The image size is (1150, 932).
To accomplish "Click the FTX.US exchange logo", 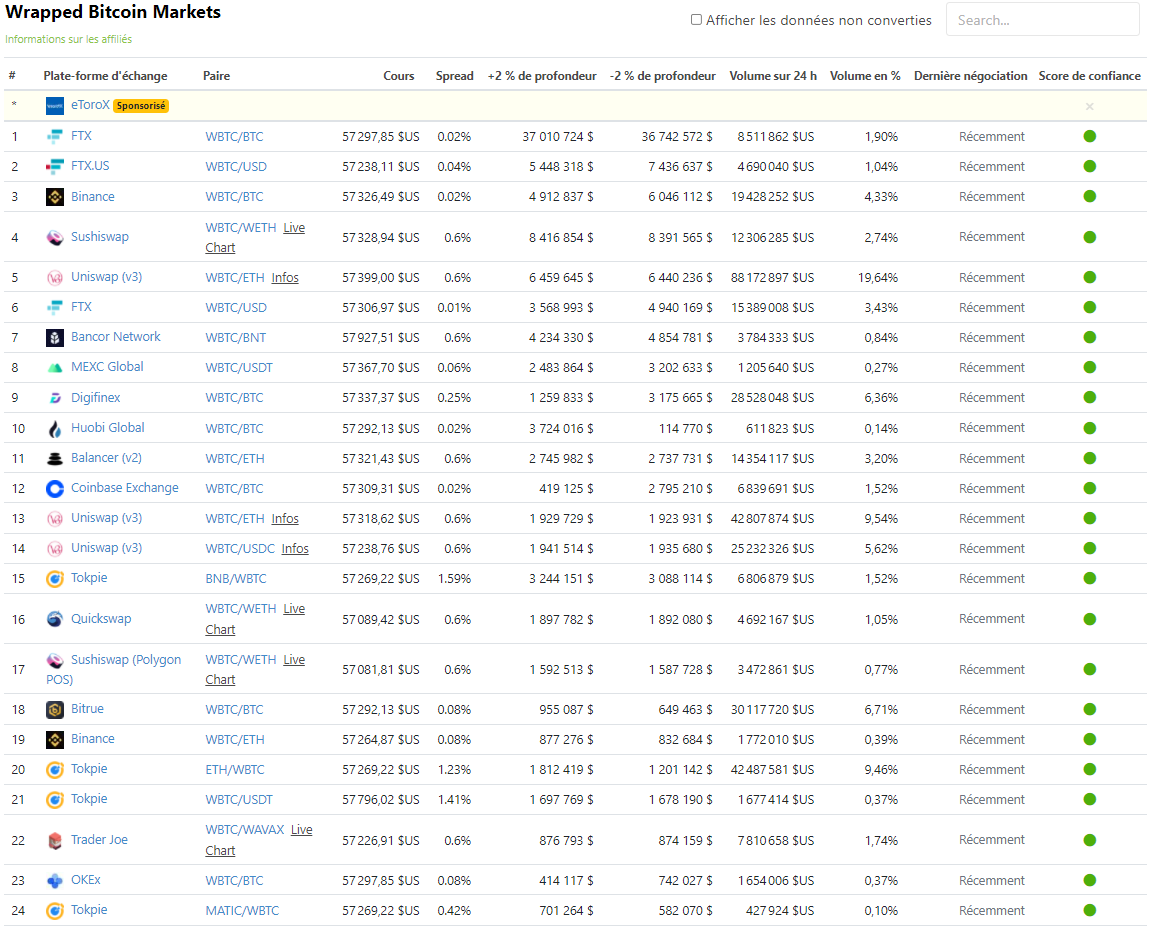I will (54, 166).
